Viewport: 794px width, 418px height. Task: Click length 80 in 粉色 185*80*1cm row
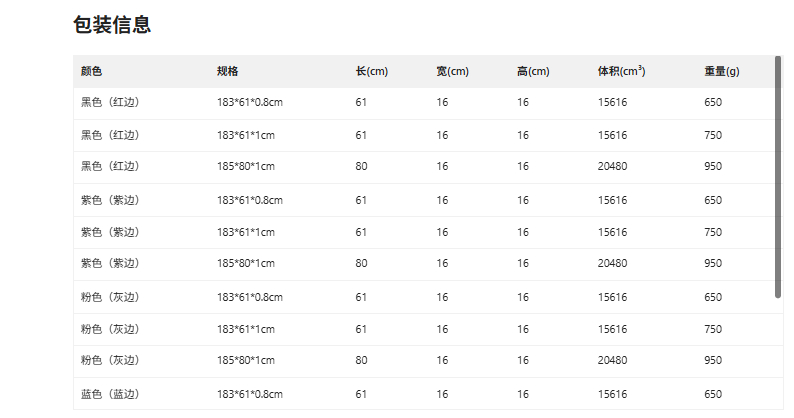coord(361,360)
